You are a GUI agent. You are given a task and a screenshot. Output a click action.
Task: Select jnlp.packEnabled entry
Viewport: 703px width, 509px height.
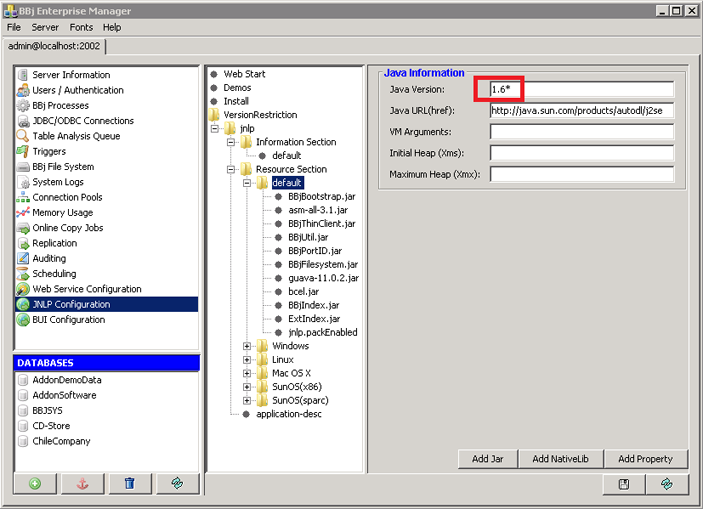[323, 332]
